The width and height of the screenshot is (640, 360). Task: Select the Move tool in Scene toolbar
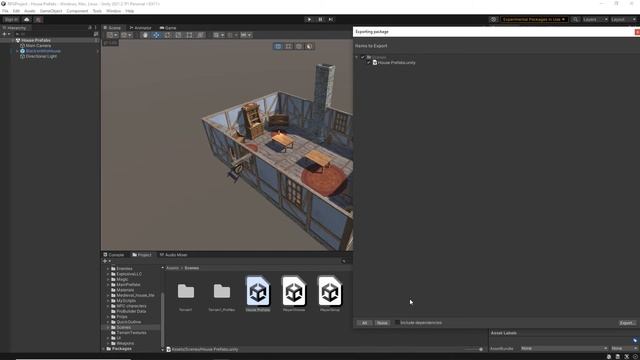(x=156, y=35)
